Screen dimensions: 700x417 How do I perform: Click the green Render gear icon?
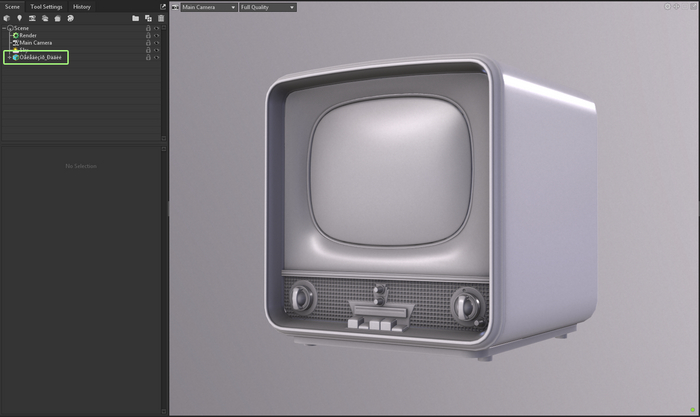pos(16,35)
